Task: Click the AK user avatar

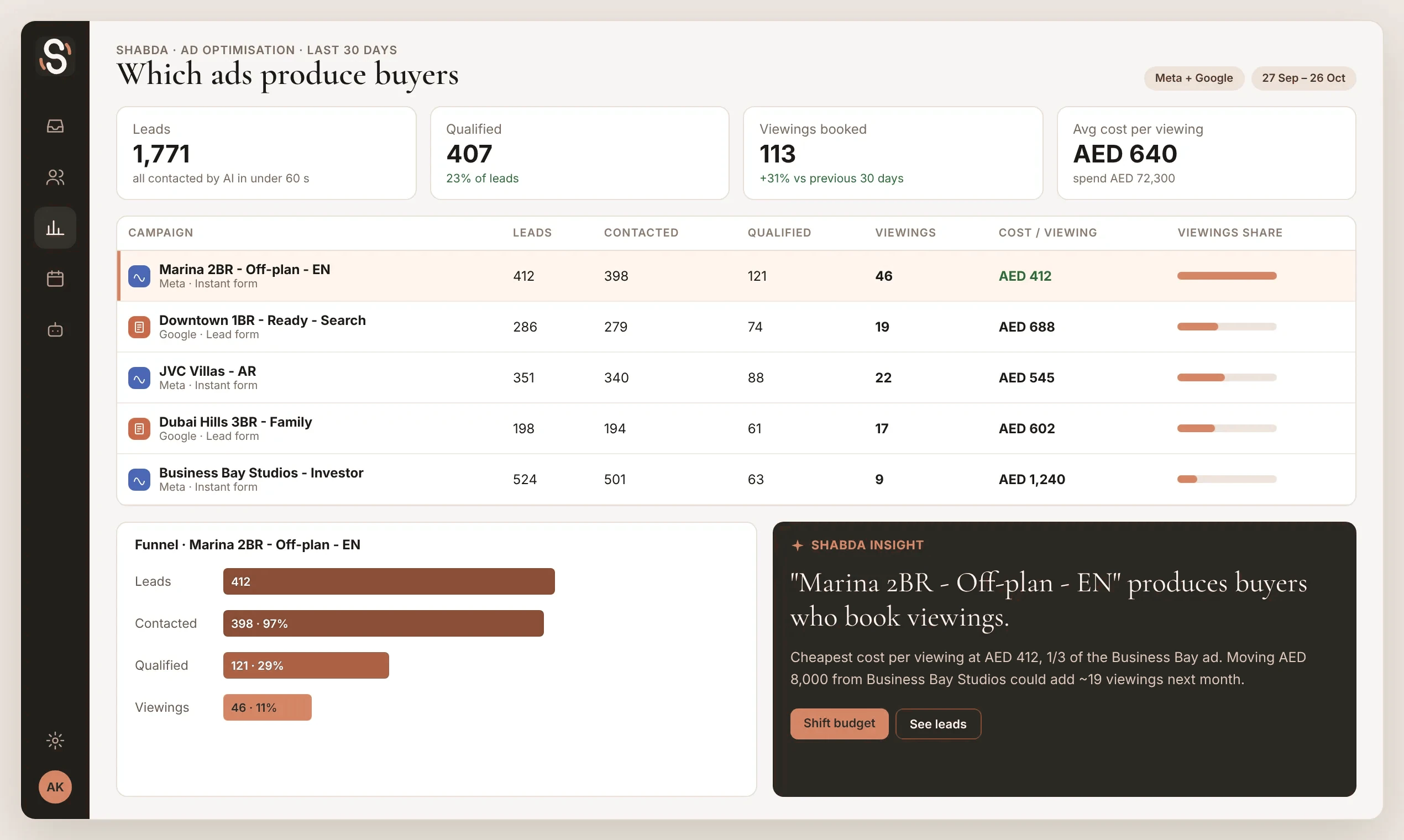Action: coord(55,787)
